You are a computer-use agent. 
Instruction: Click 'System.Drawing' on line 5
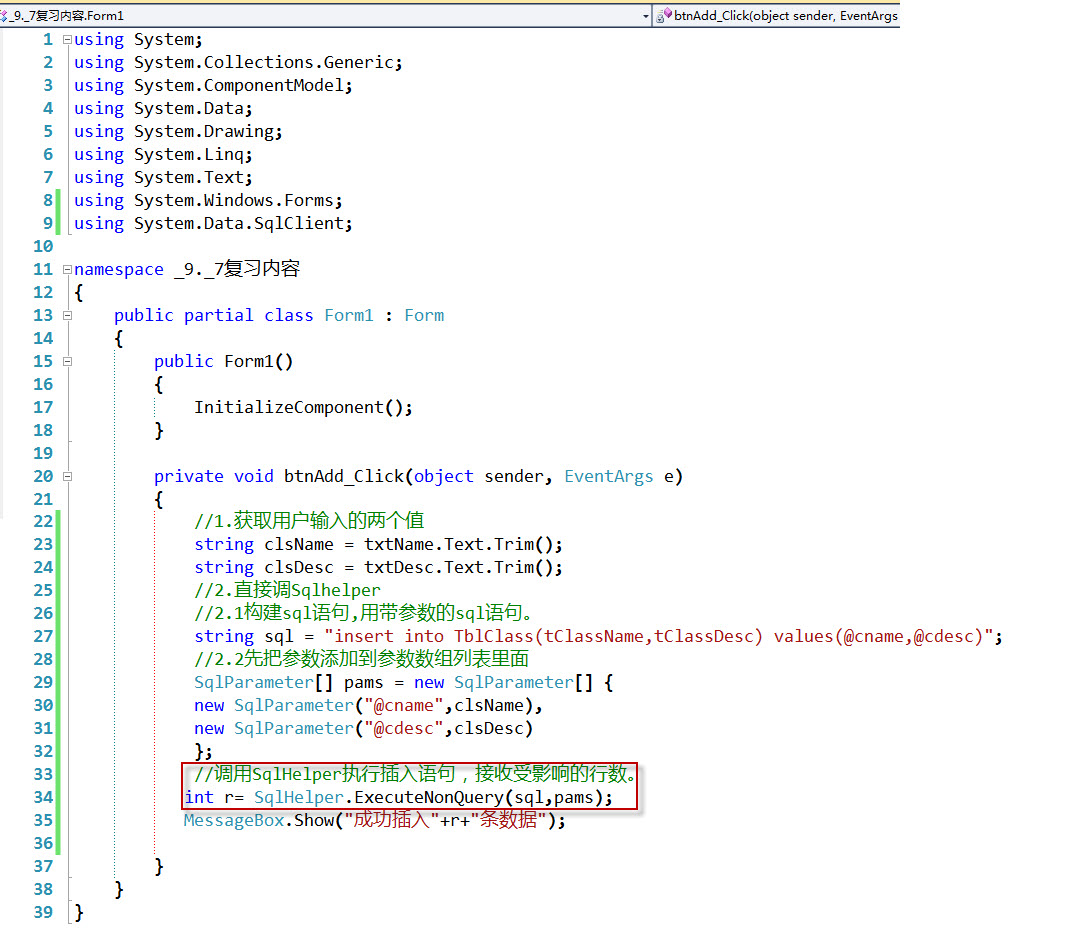pos(203,131)
